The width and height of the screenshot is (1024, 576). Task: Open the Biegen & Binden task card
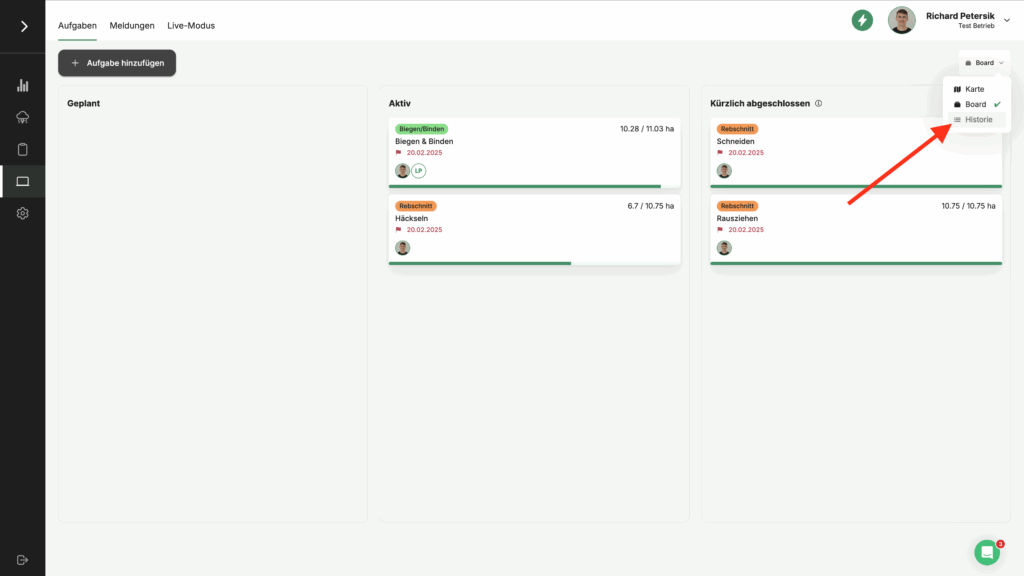coord(534,150)
